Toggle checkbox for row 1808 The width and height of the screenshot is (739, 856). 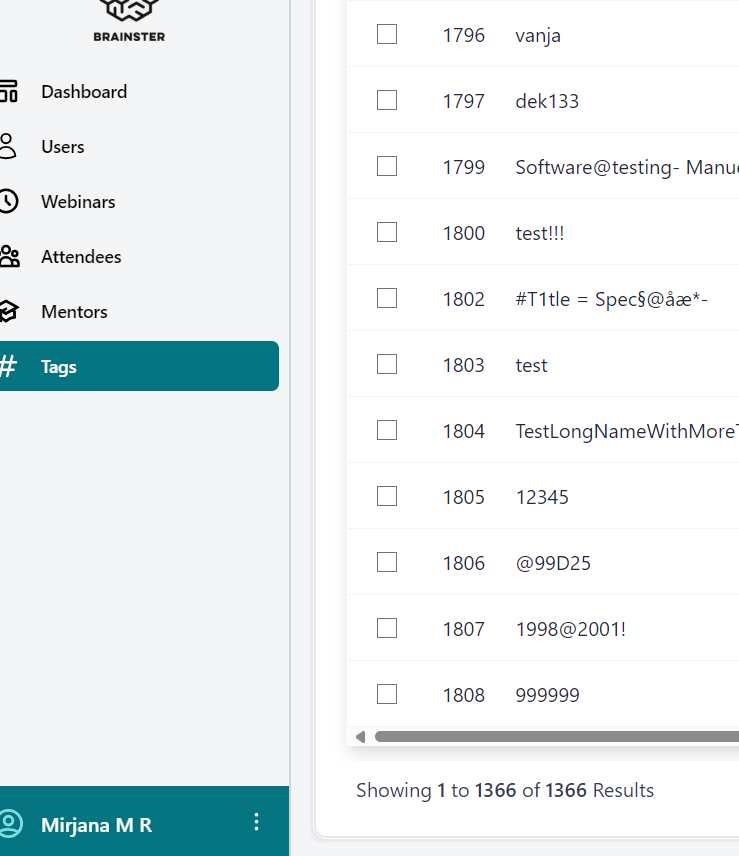[387, 695]
